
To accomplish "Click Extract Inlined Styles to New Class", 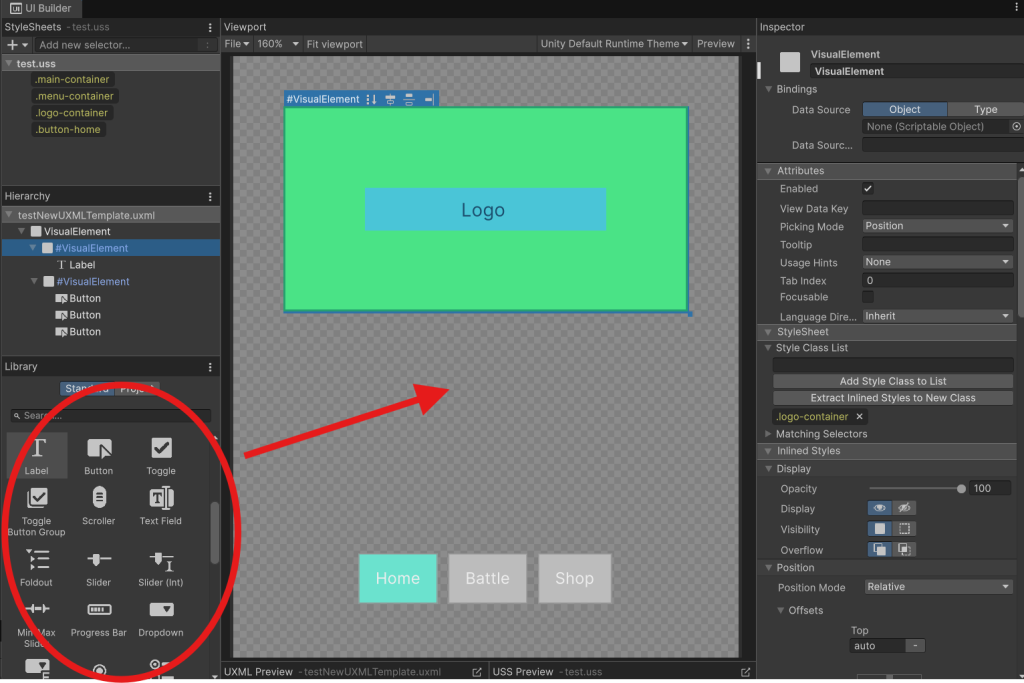I will point(892,398).
